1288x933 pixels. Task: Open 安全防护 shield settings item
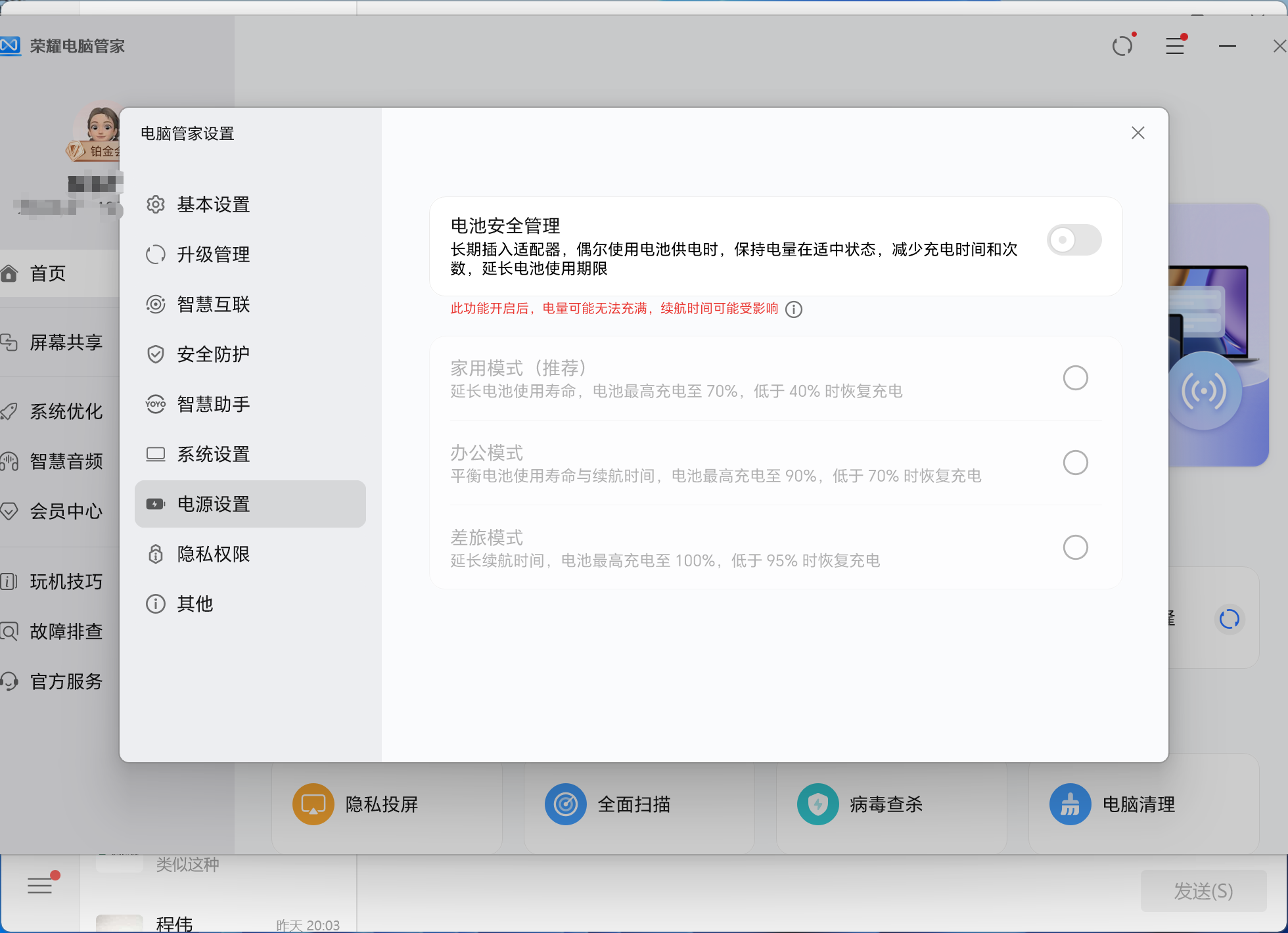pyautogui.click(x=213, y=354)
